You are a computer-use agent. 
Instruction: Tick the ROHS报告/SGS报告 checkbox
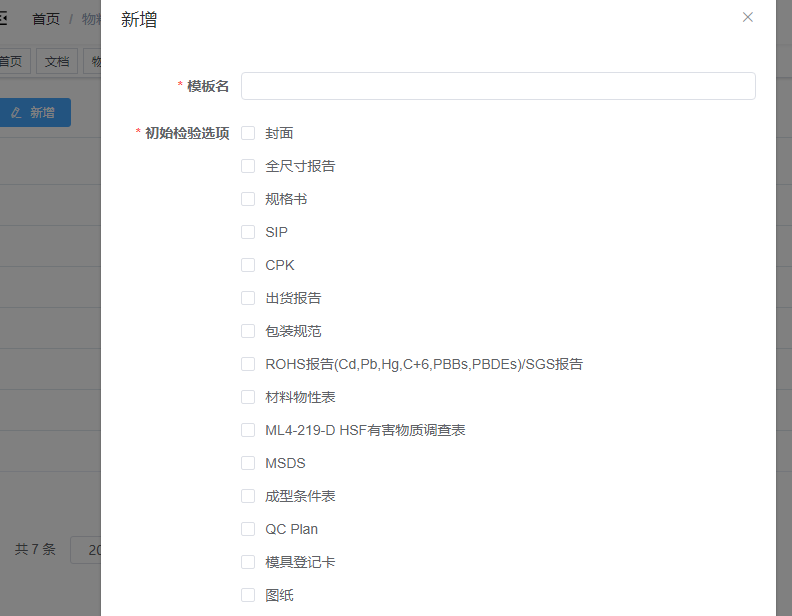[x=248, y=364]
